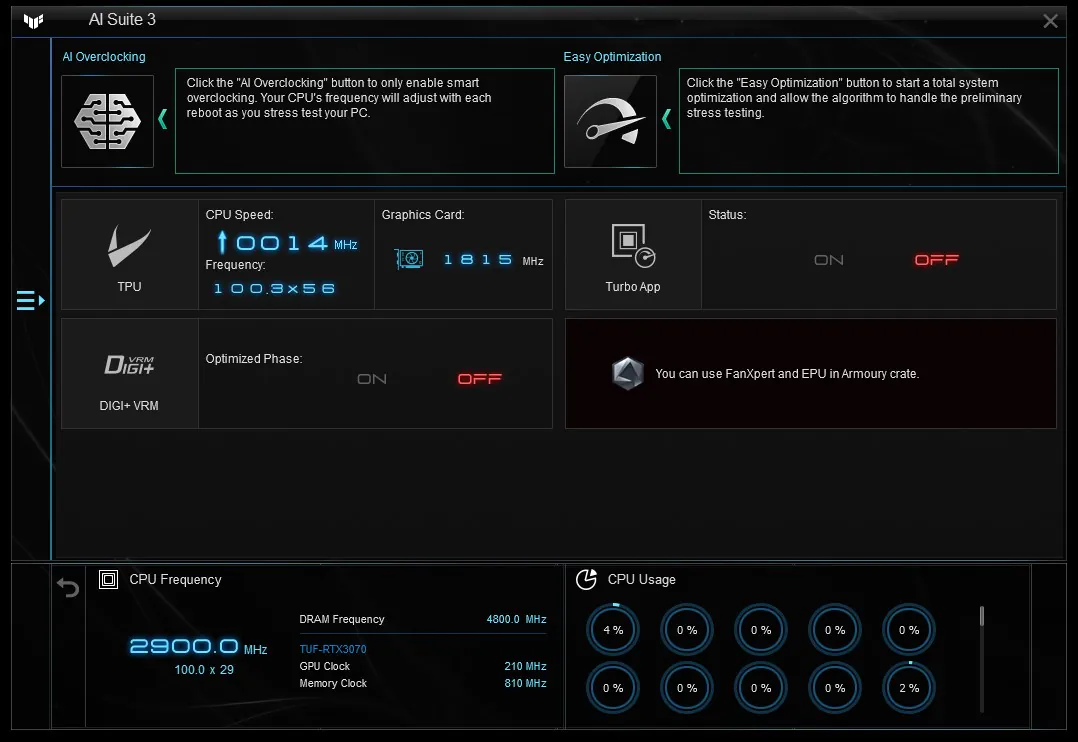Expand the left sidebar menu
1078x742 pixels.
coord(30,301)
